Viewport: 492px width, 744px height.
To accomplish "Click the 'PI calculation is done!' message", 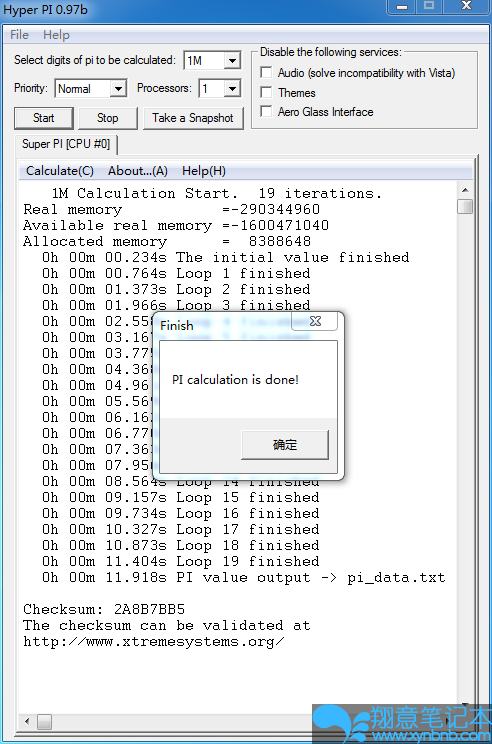I will click(235, 380).
